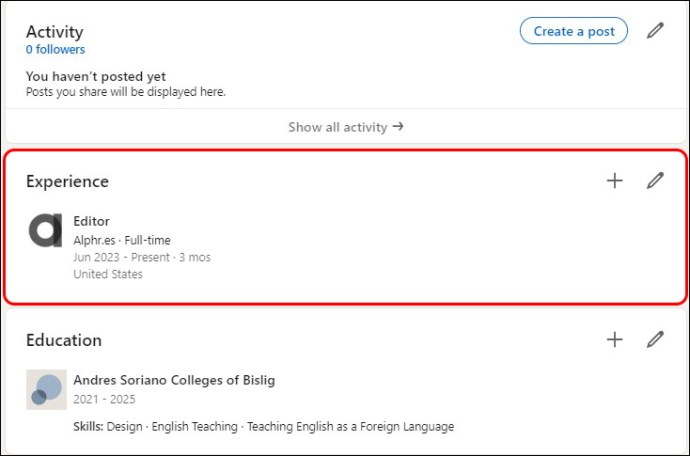Click the arrow next to Show all activity

click(x=398, y=127)
